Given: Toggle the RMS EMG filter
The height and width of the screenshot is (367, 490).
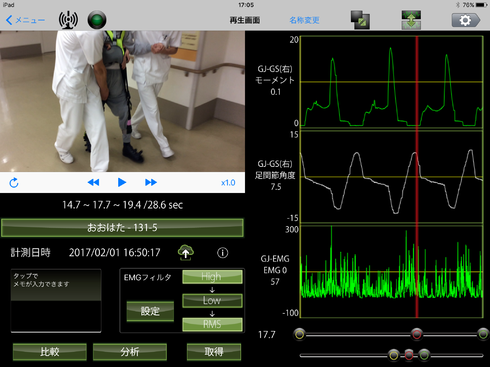Looking at the screenshot, I should [x=212, y=324].
